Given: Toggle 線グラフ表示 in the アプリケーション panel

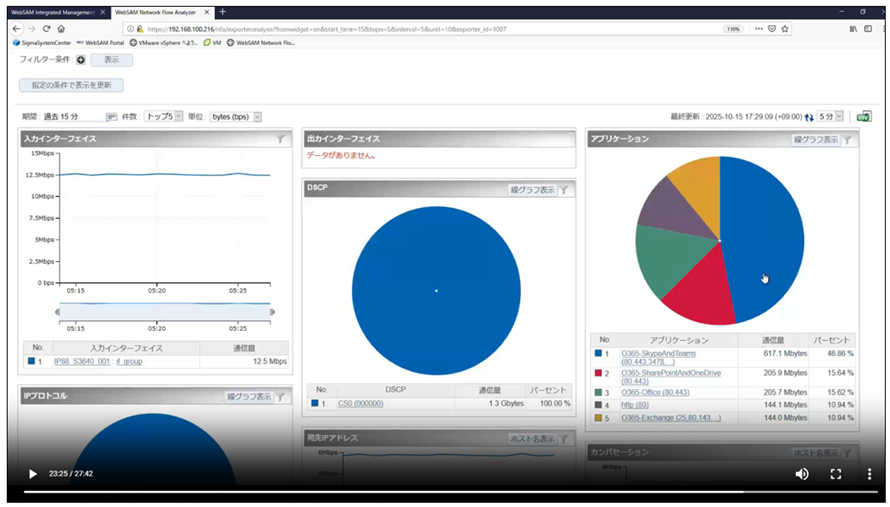Looking at the screenshot, I should pos(815,140).
